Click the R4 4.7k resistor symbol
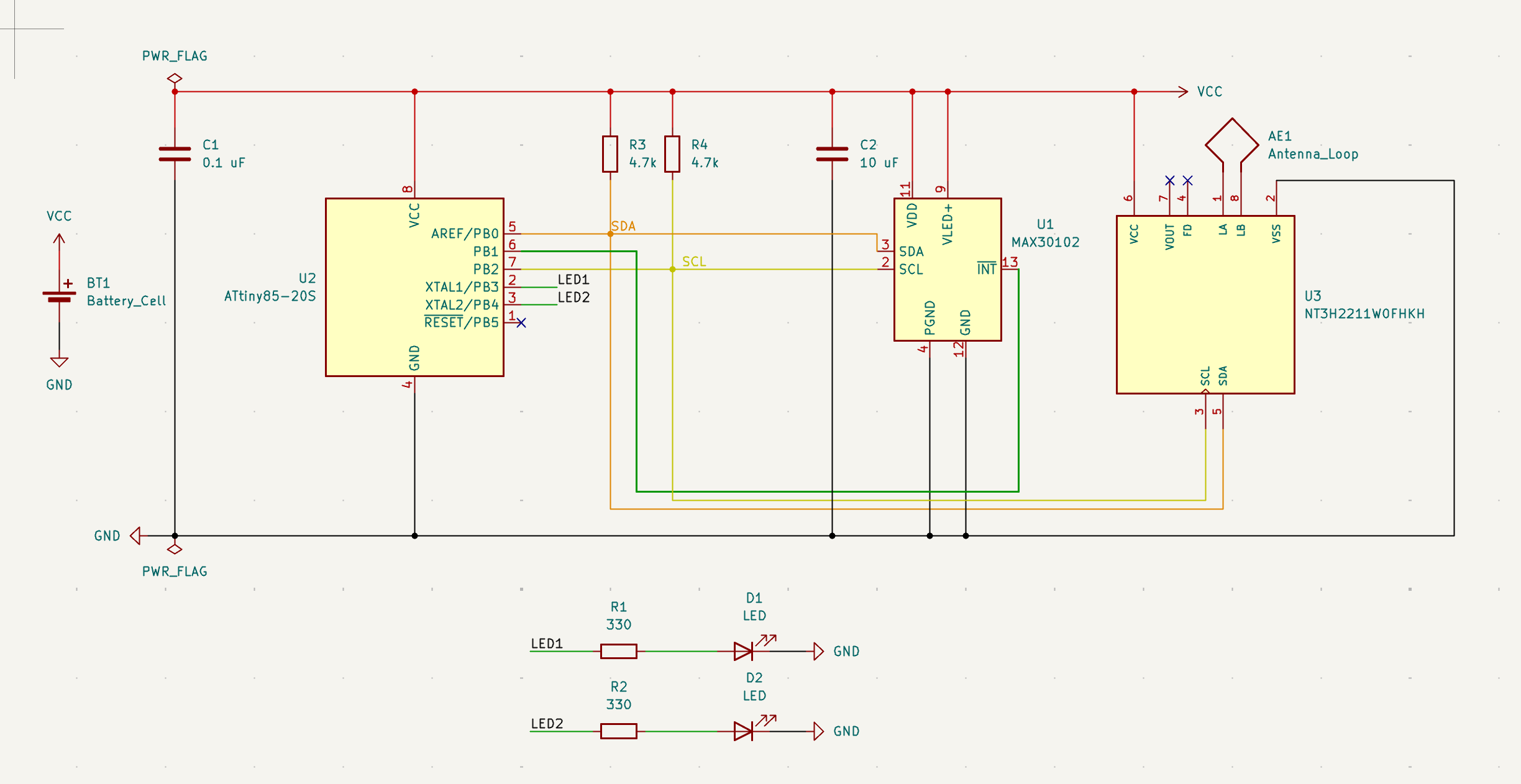This screenshot has width=1521, height=784. 672,154
